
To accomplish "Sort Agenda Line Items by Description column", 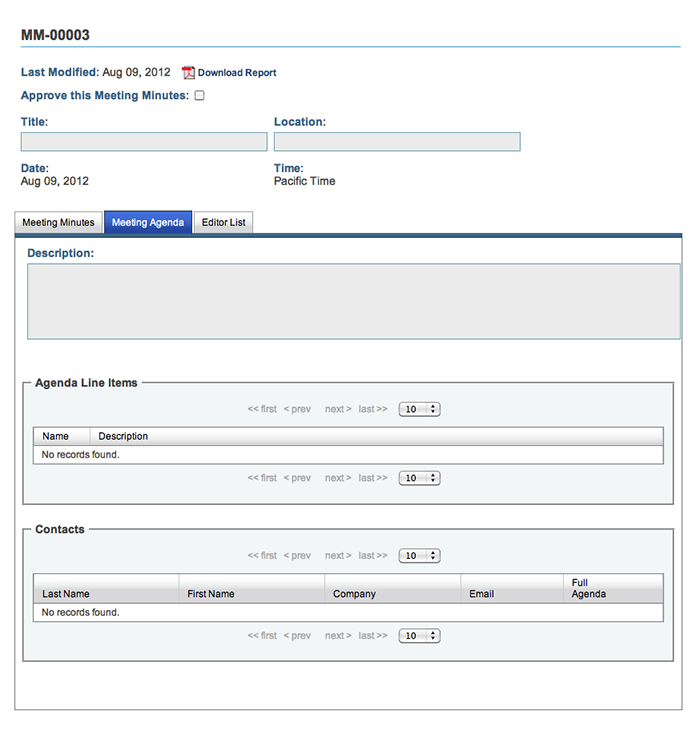I will pyautogui.click(x=376, y=436).
